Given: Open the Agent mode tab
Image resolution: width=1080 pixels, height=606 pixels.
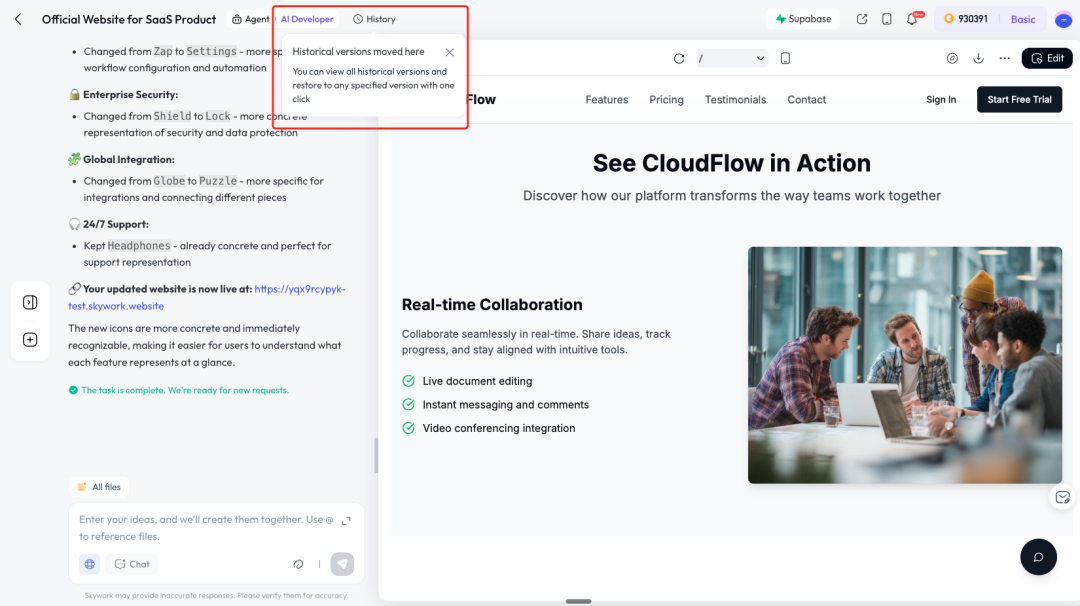Looking at the screenshot, I should coord(251,19).
